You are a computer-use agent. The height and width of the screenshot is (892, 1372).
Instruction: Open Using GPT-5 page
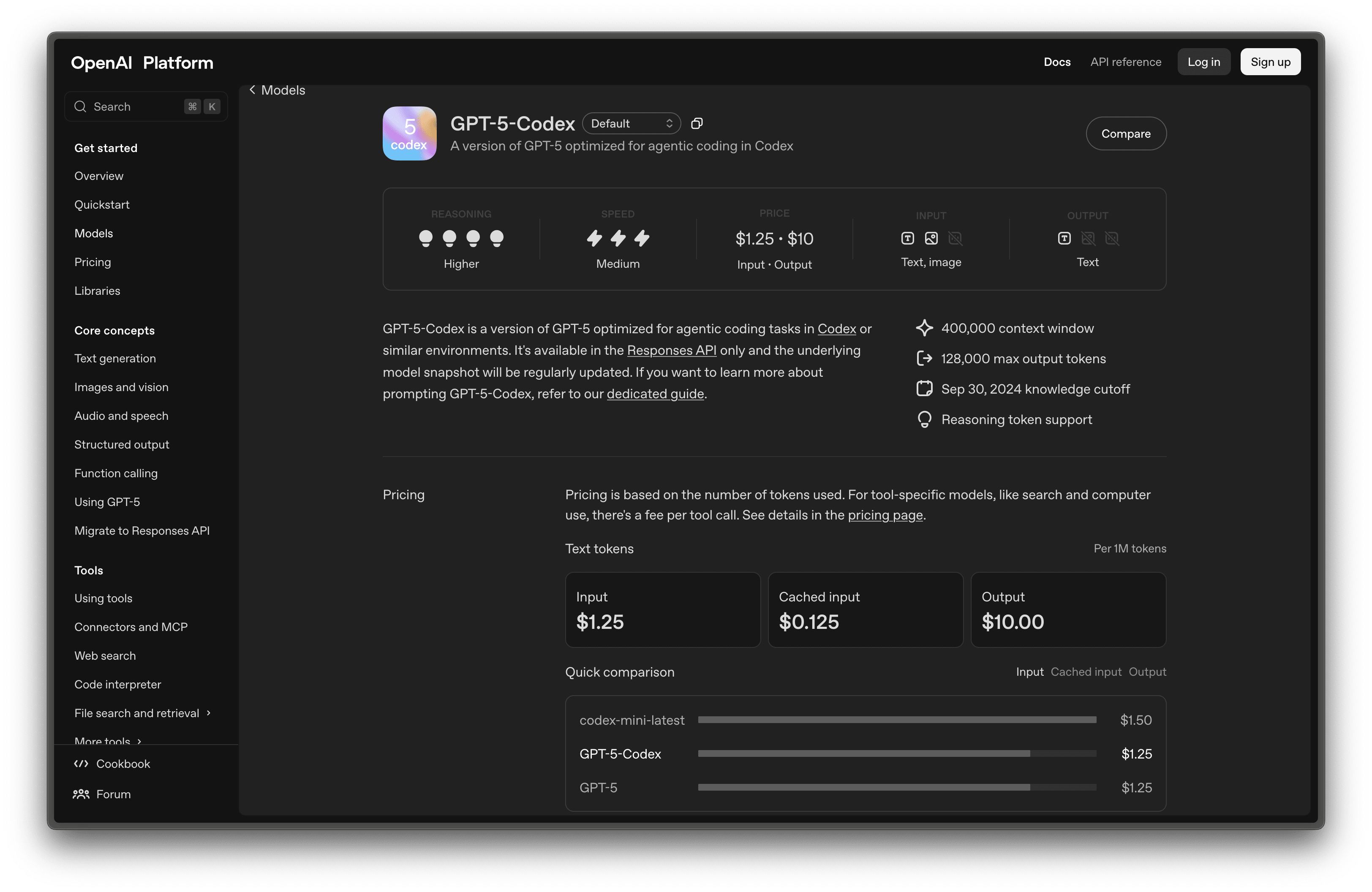click(x=106, y=502)
